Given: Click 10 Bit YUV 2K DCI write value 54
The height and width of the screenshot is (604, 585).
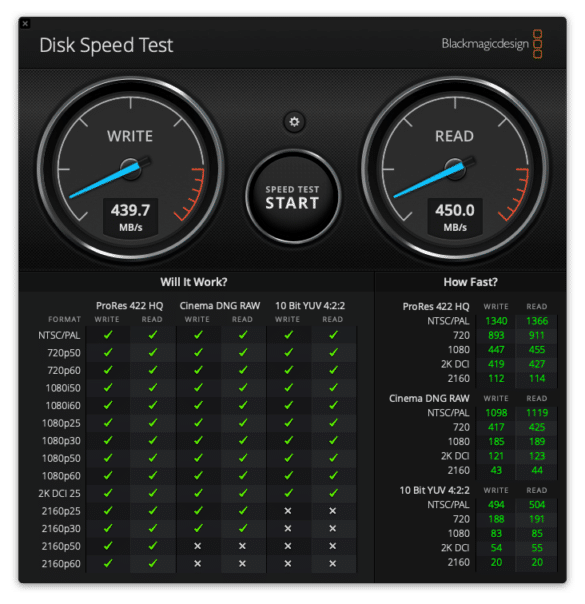Looking at the screenshot, I should [x=496, y=548].
